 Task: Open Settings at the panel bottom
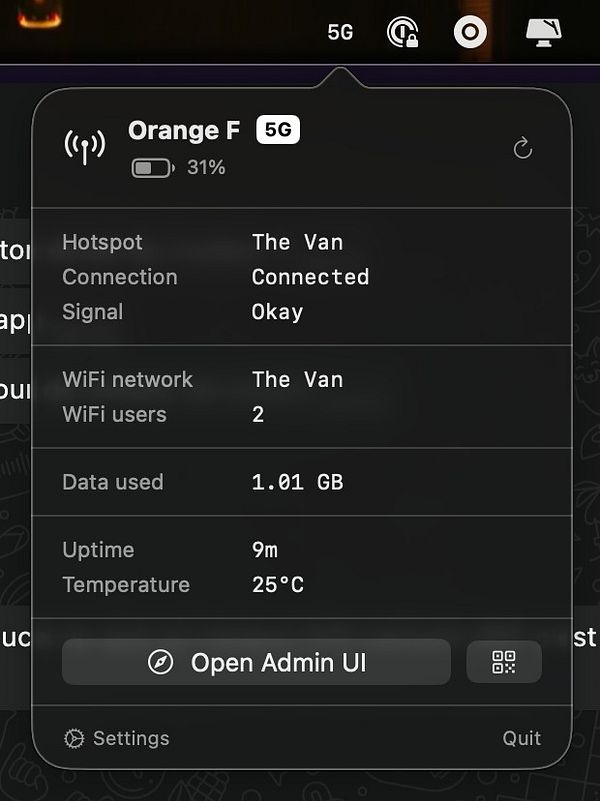click(116, 739)
